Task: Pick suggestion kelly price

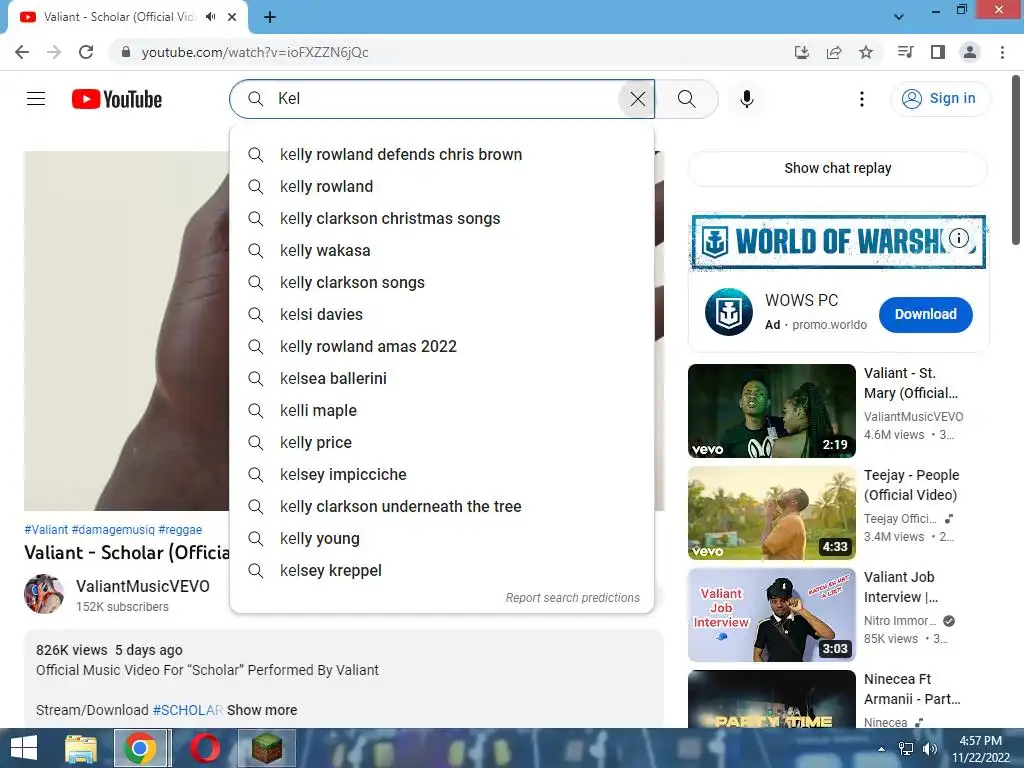Action: pos(441,442)
